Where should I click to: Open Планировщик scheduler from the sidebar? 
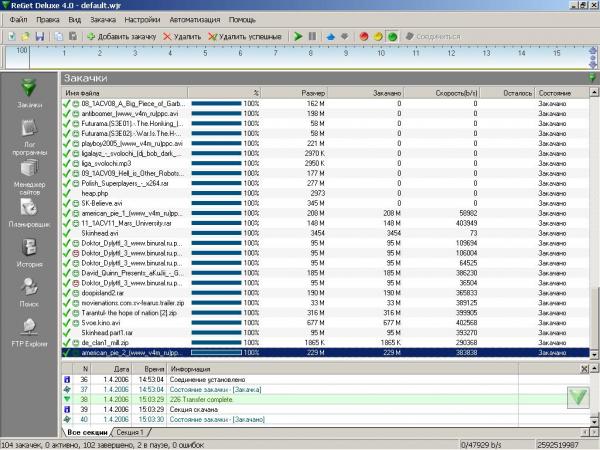[29, 213]
